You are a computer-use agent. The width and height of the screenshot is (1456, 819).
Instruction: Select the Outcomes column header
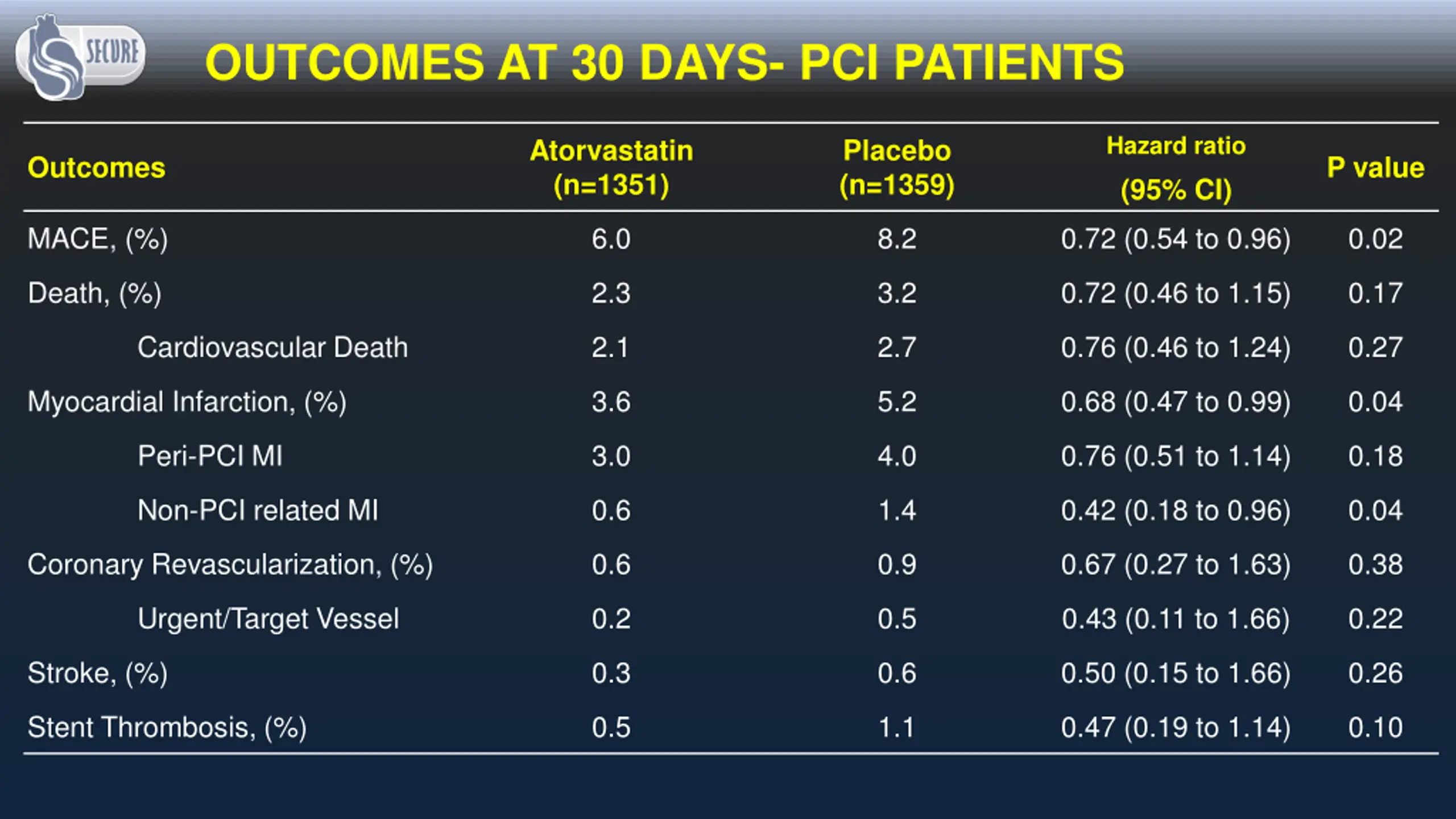pyautogui.click(x=97, y=168)
